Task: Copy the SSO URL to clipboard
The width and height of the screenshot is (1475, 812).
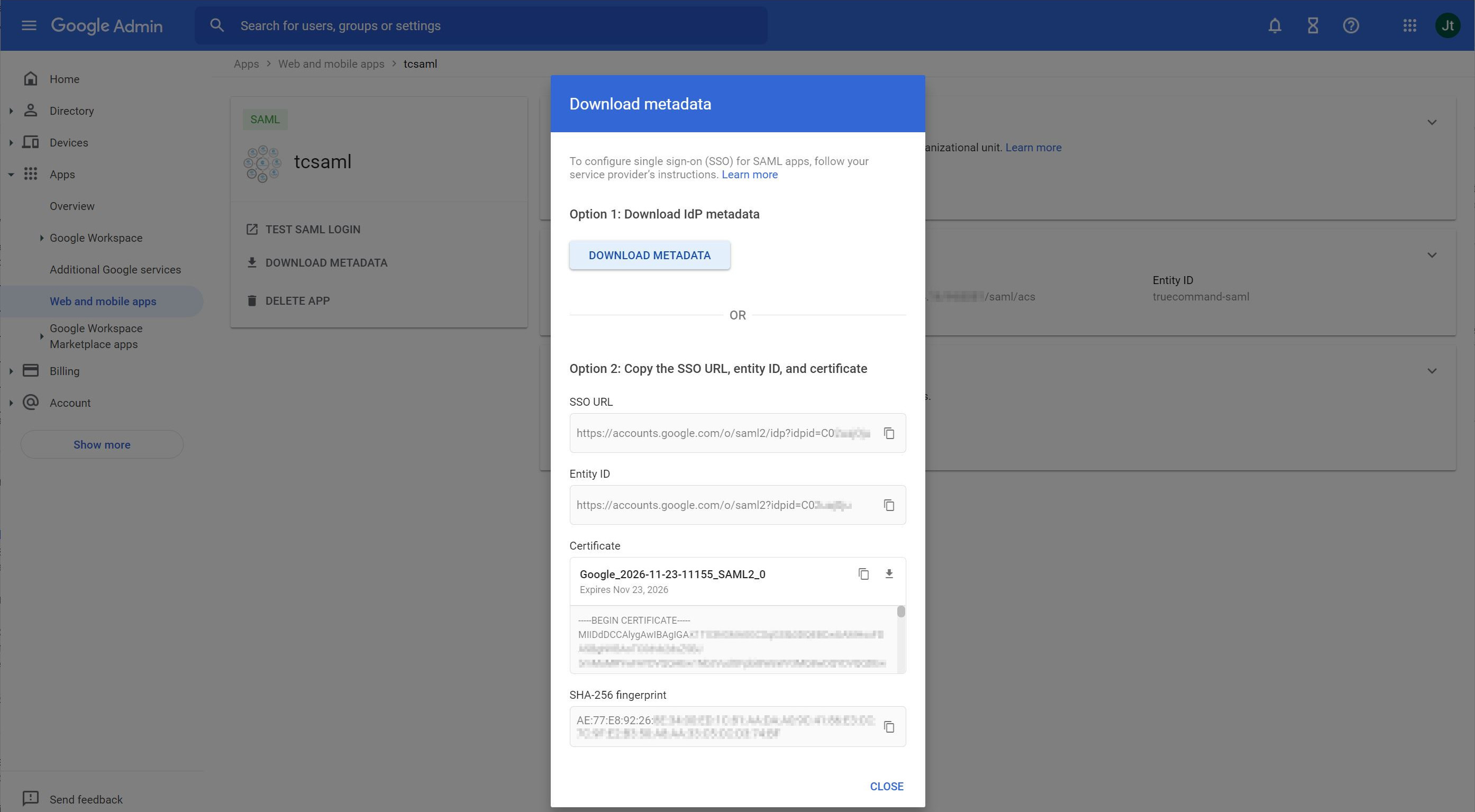Action: coord(889,433)
